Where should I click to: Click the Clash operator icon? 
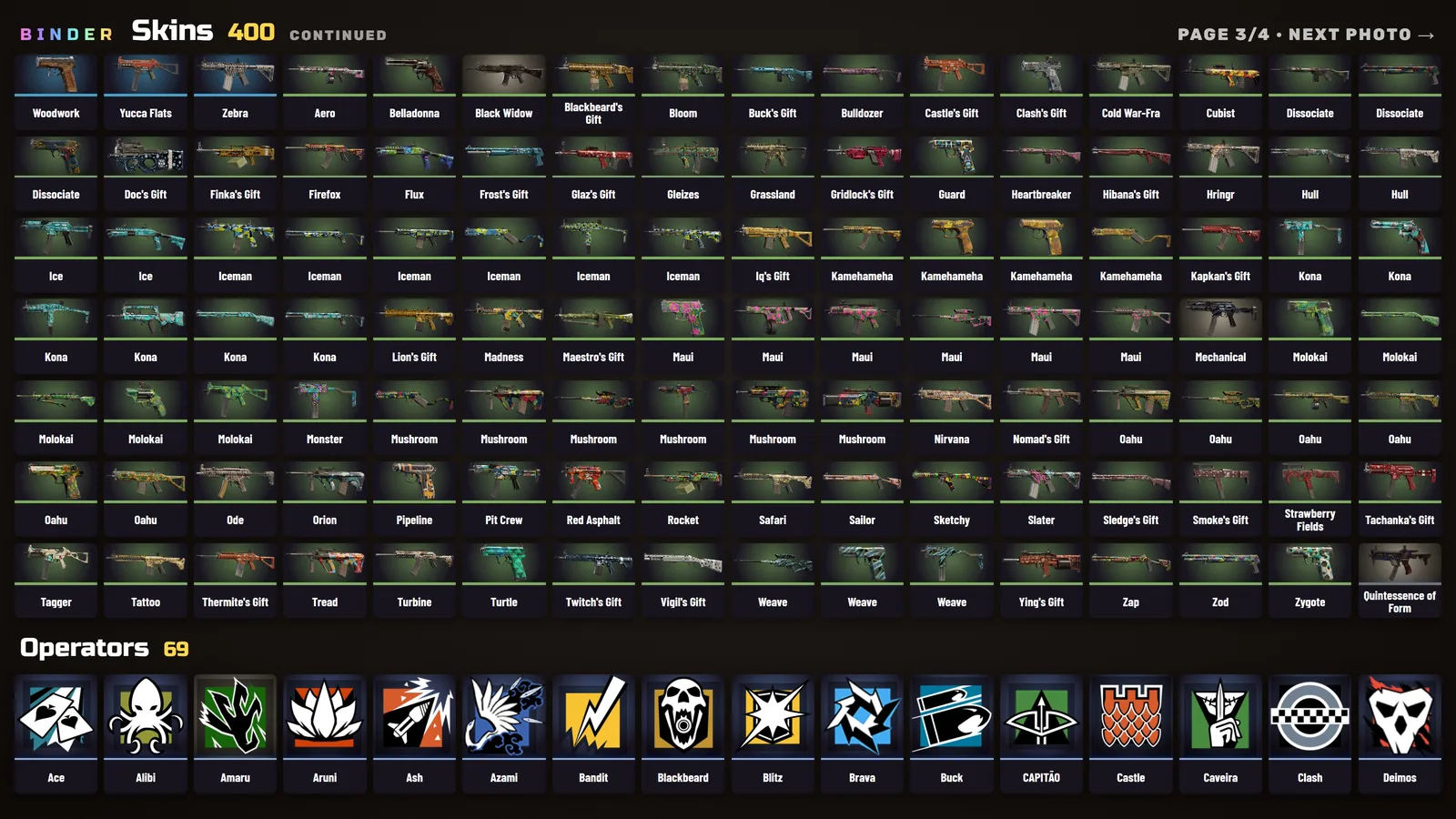point(1310,716)
